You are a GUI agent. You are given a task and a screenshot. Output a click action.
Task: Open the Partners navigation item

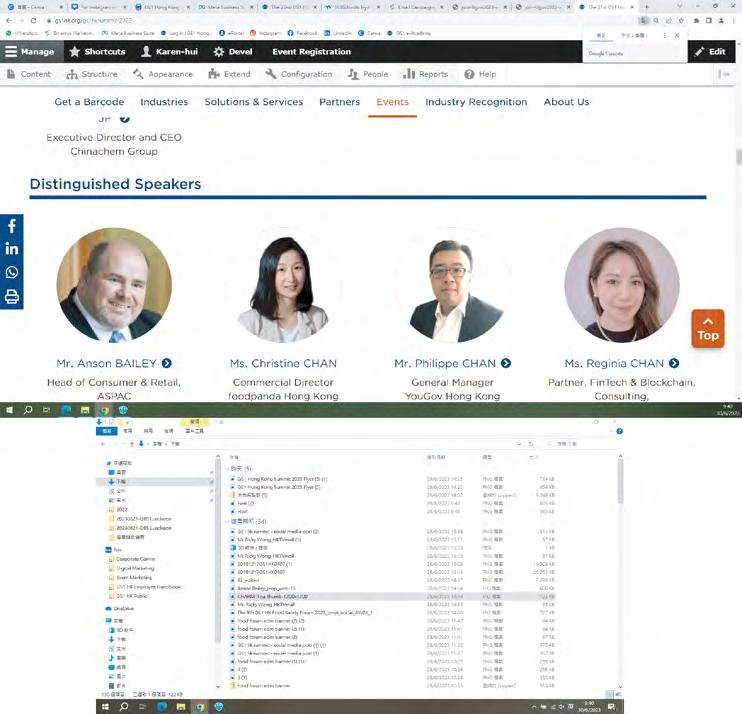click(339, 102)
